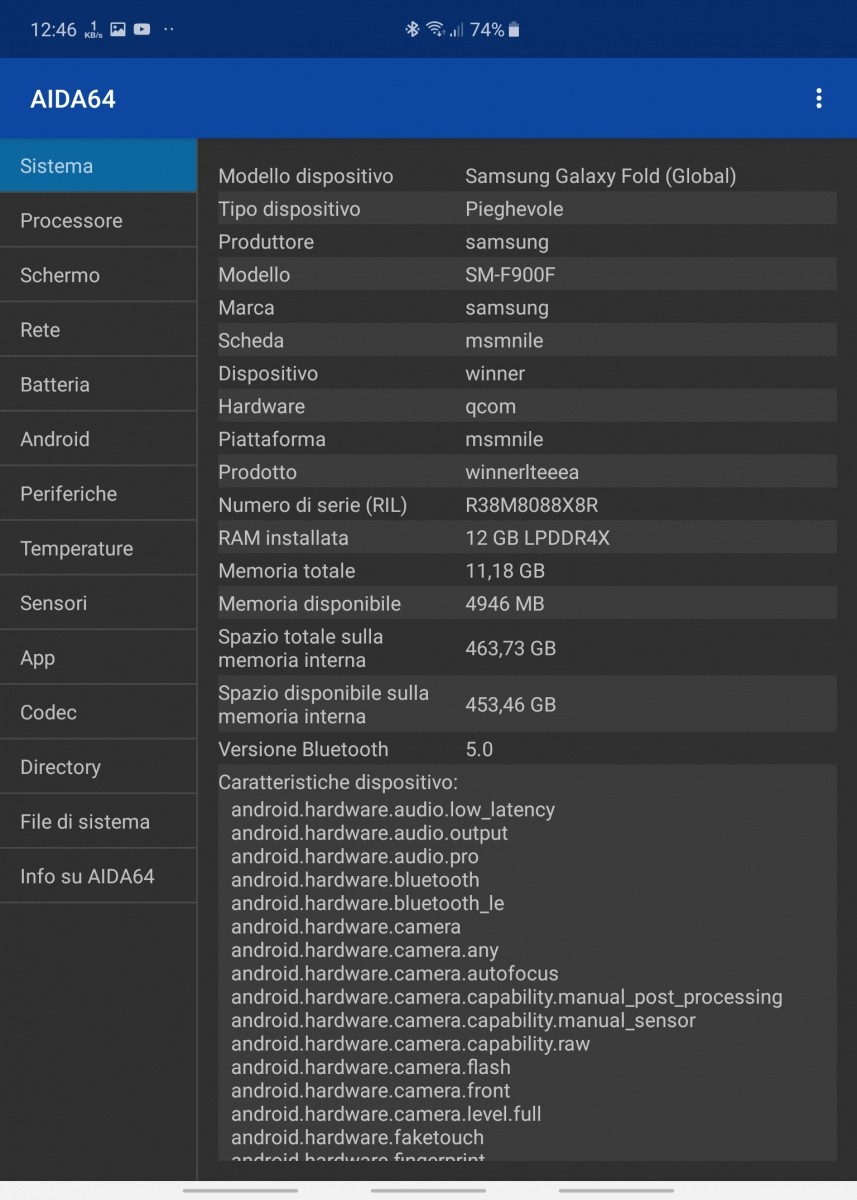
Task: Select the Sistema tab
Action: point(98,166)
